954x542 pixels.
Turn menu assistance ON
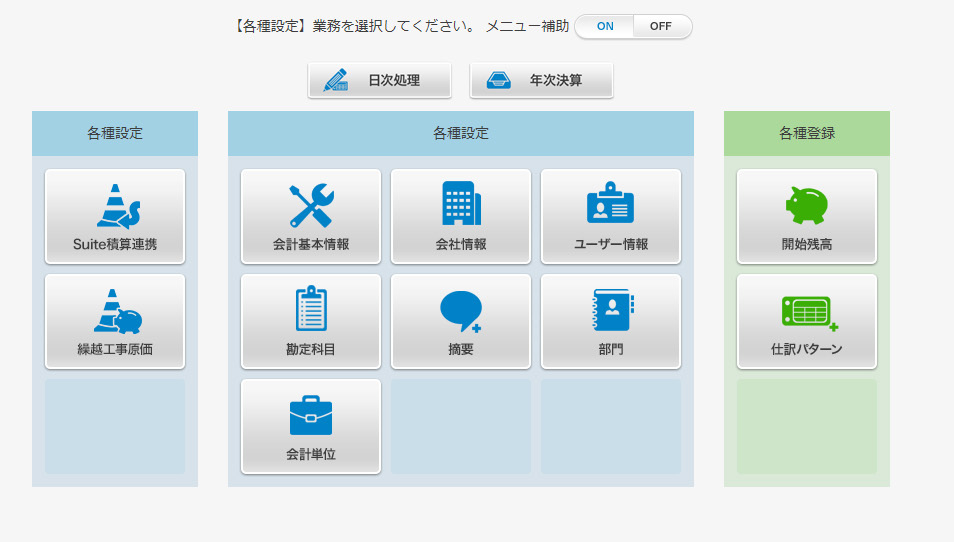tap(605, 26)
